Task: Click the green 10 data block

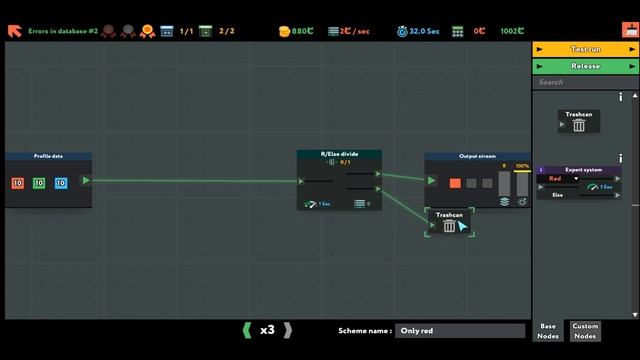Action: click(x=39, y=183)
